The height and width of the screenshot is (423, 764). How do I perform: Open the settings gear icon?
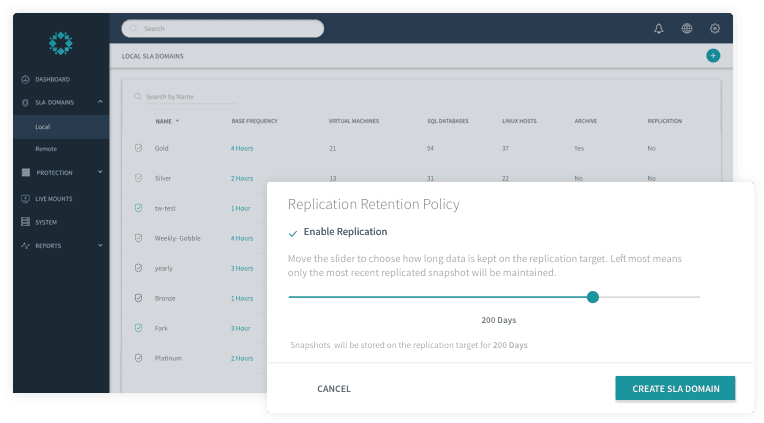click(x=715, y=29)
